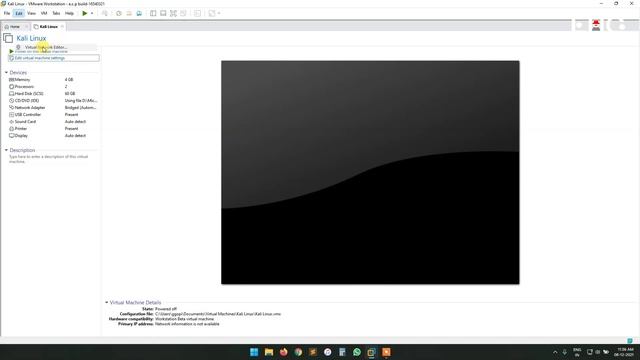Open the File menu
Screen dimensions: 640x360
tap(7, 13)
